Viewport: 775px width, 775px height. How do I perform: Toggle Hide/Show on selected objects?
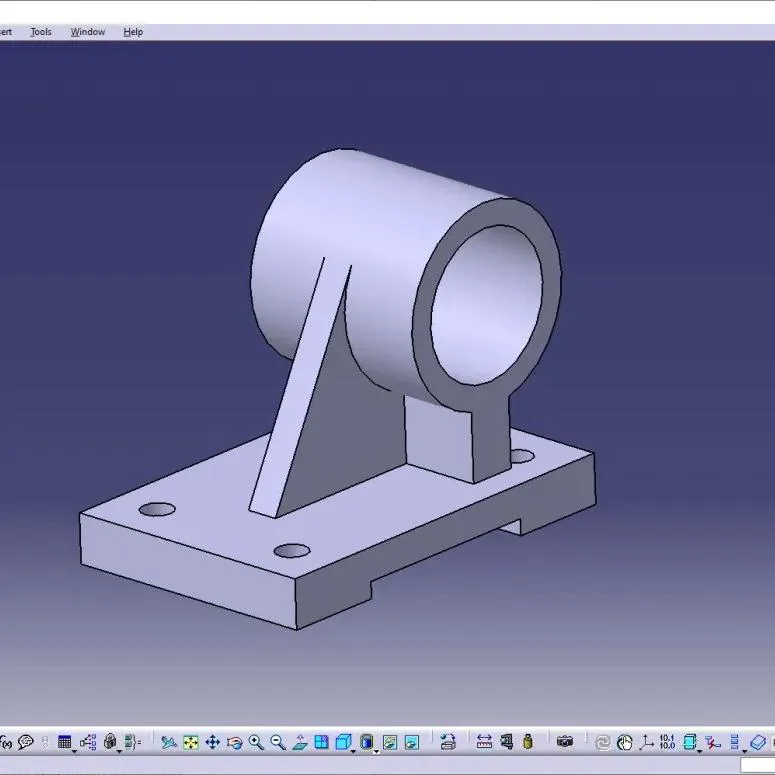pyautogui.click(x=390, y=742)
